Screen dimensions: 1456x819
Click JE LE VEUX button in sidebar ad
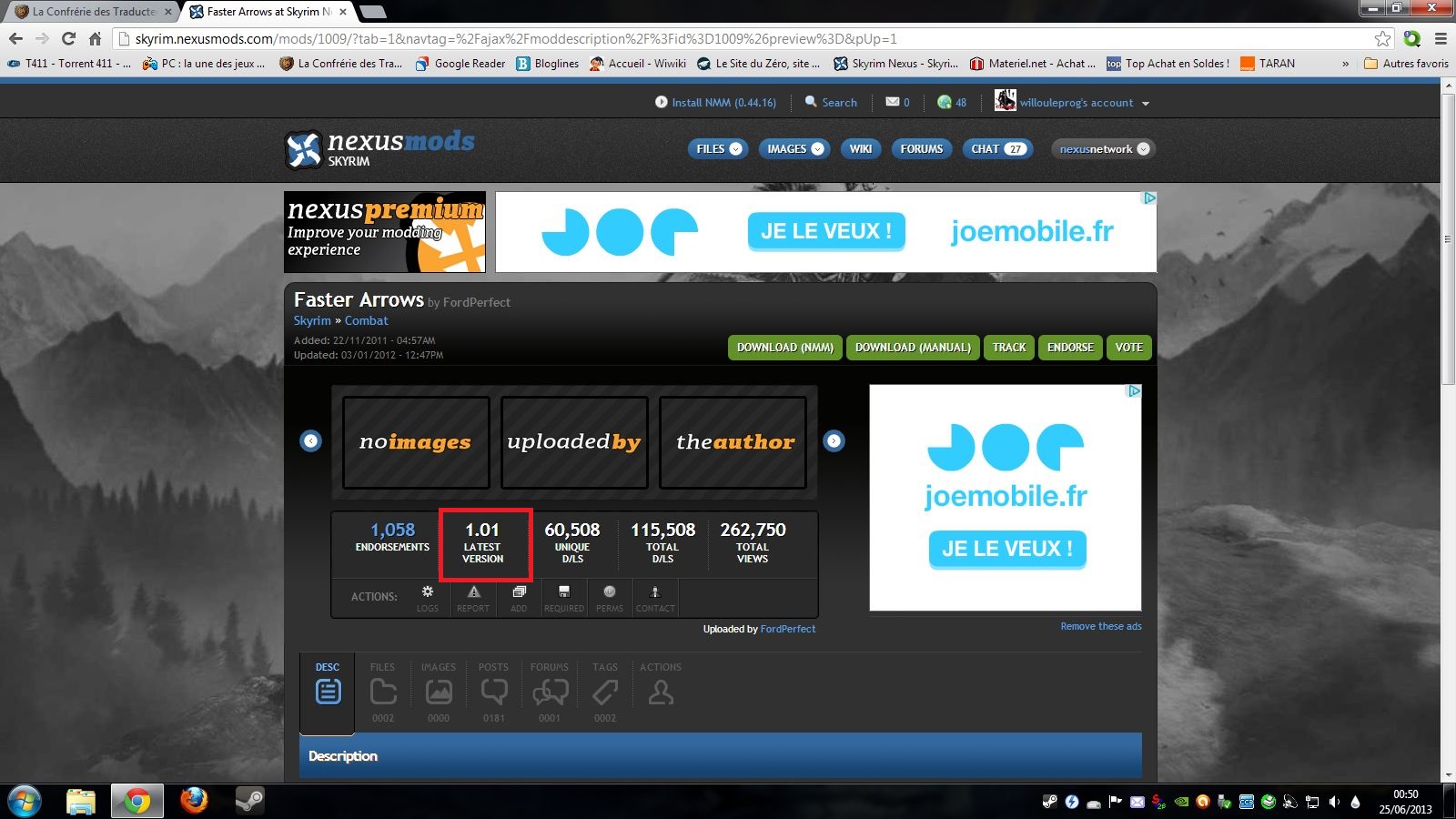click(1007, 549)
